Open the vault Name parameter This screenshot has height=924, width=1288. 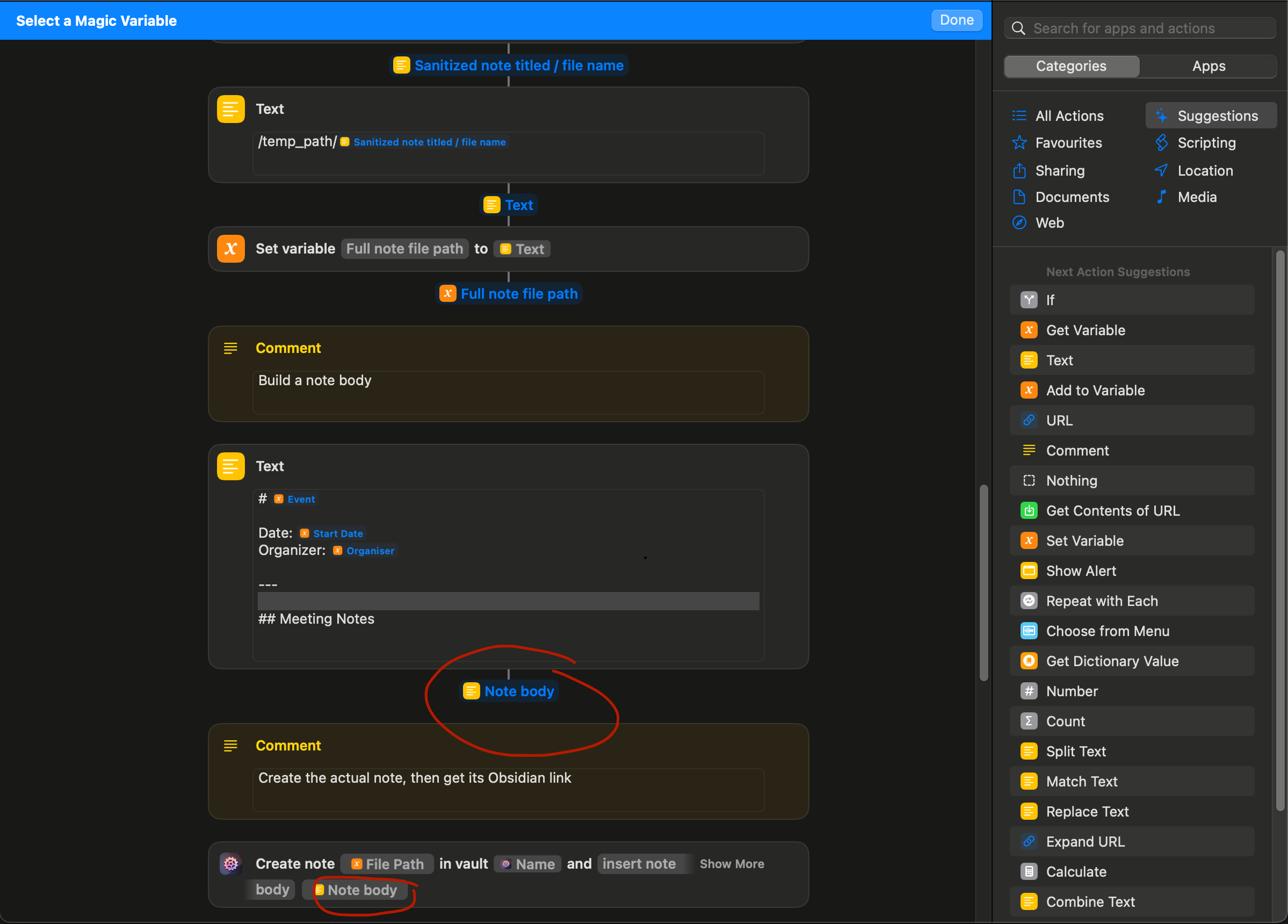coord(527,864)
